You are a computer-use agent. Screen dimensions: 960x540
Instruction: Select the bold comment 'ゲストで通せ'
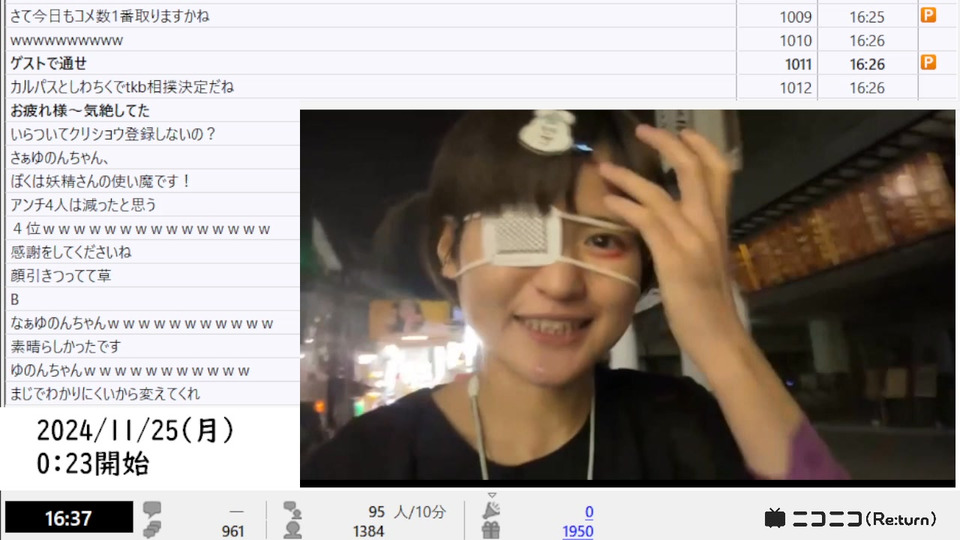pos(48,63)
